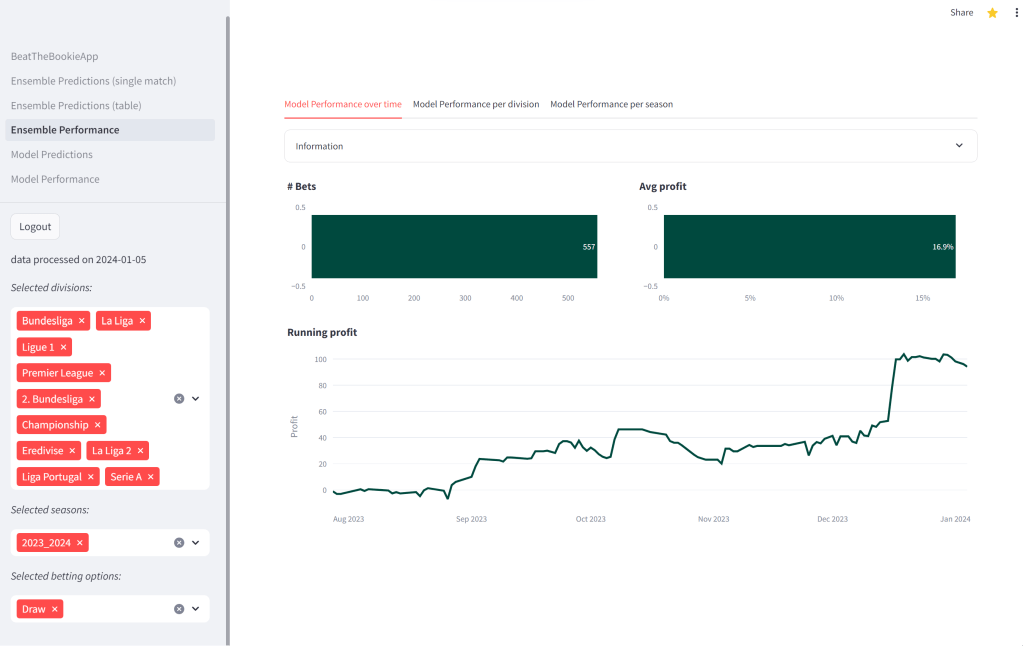Remove the Premier League tag
This screenshot has width=1023, height=646.
coord(102,373)
